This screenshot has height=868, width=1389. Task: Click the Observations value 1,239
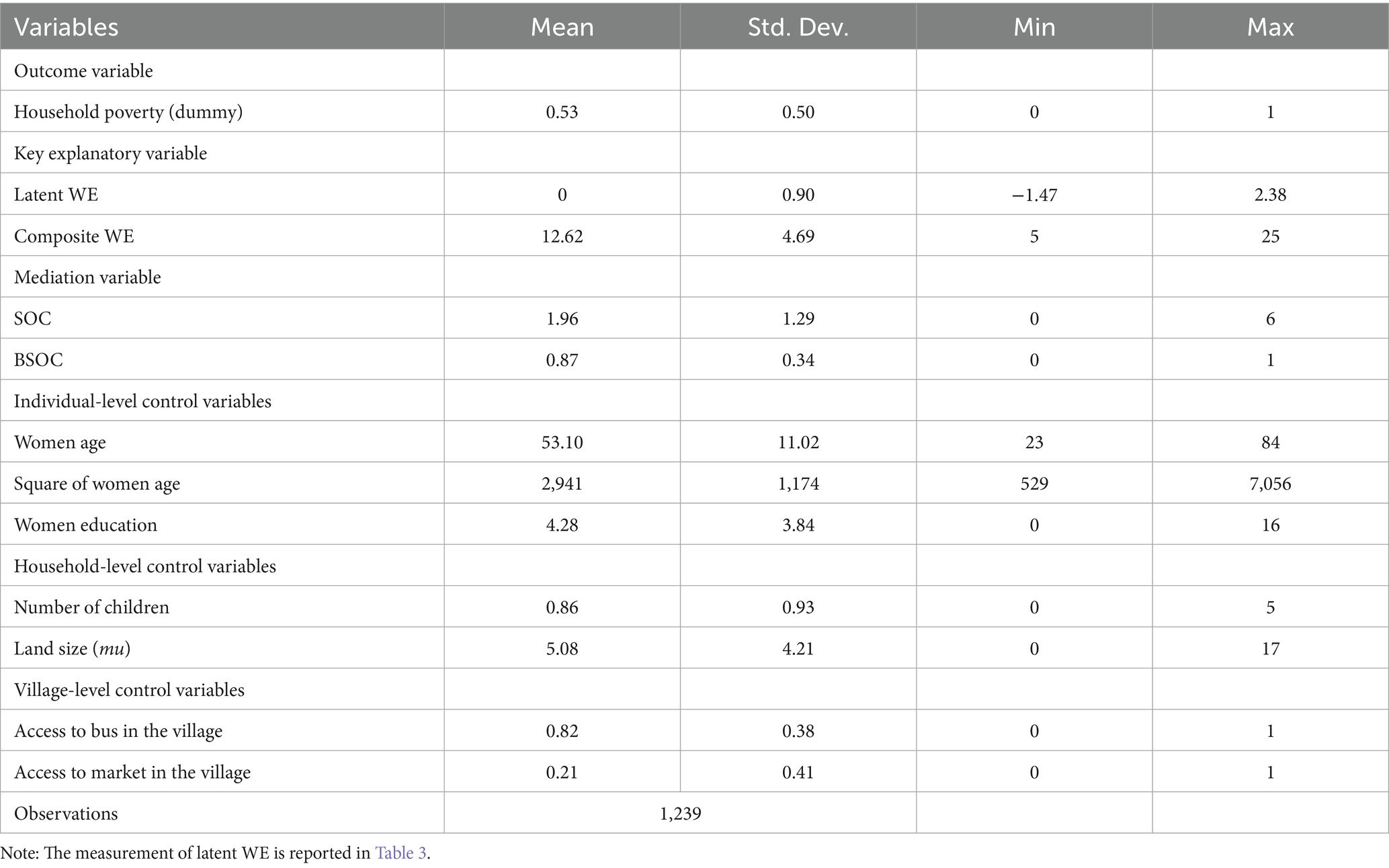coord(680,814)
